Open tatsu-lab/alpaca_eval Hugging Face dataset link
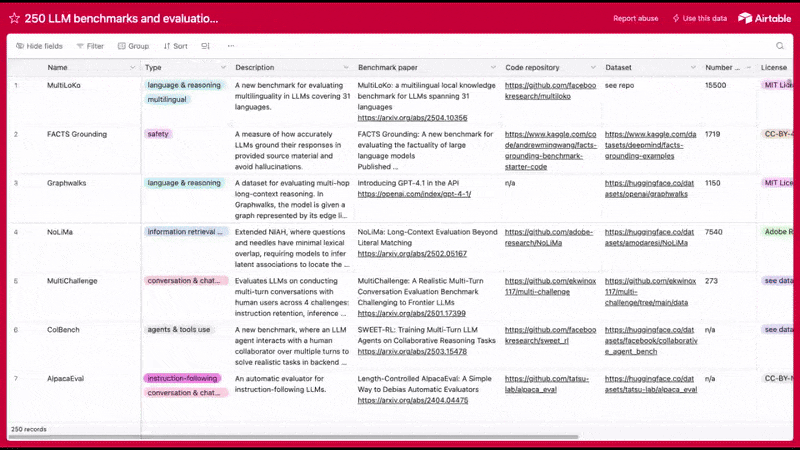Image resolution: width=800 pixels, height=450 pixels. pos(651,384)
